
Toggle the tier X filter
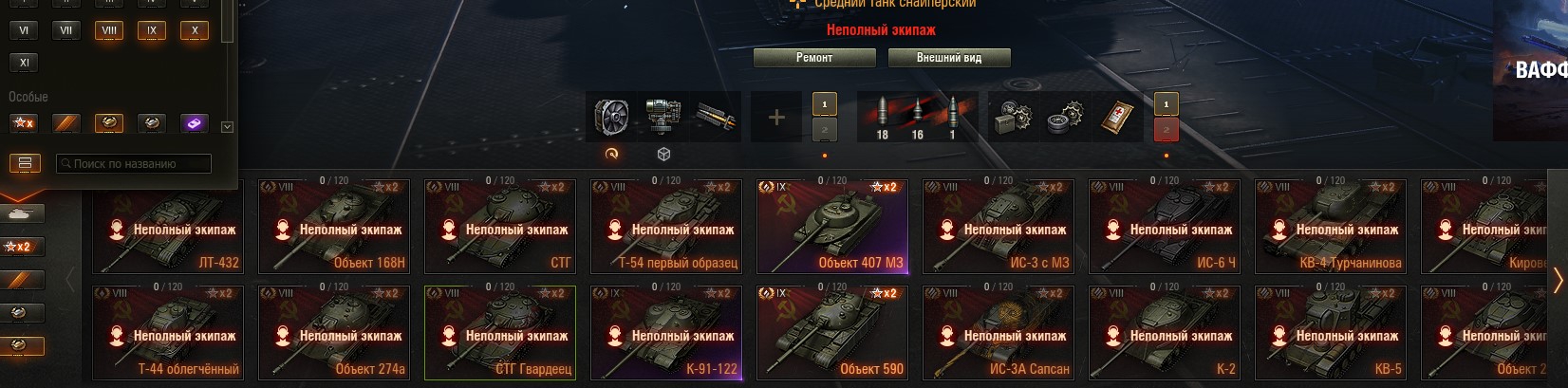point(195,30)
